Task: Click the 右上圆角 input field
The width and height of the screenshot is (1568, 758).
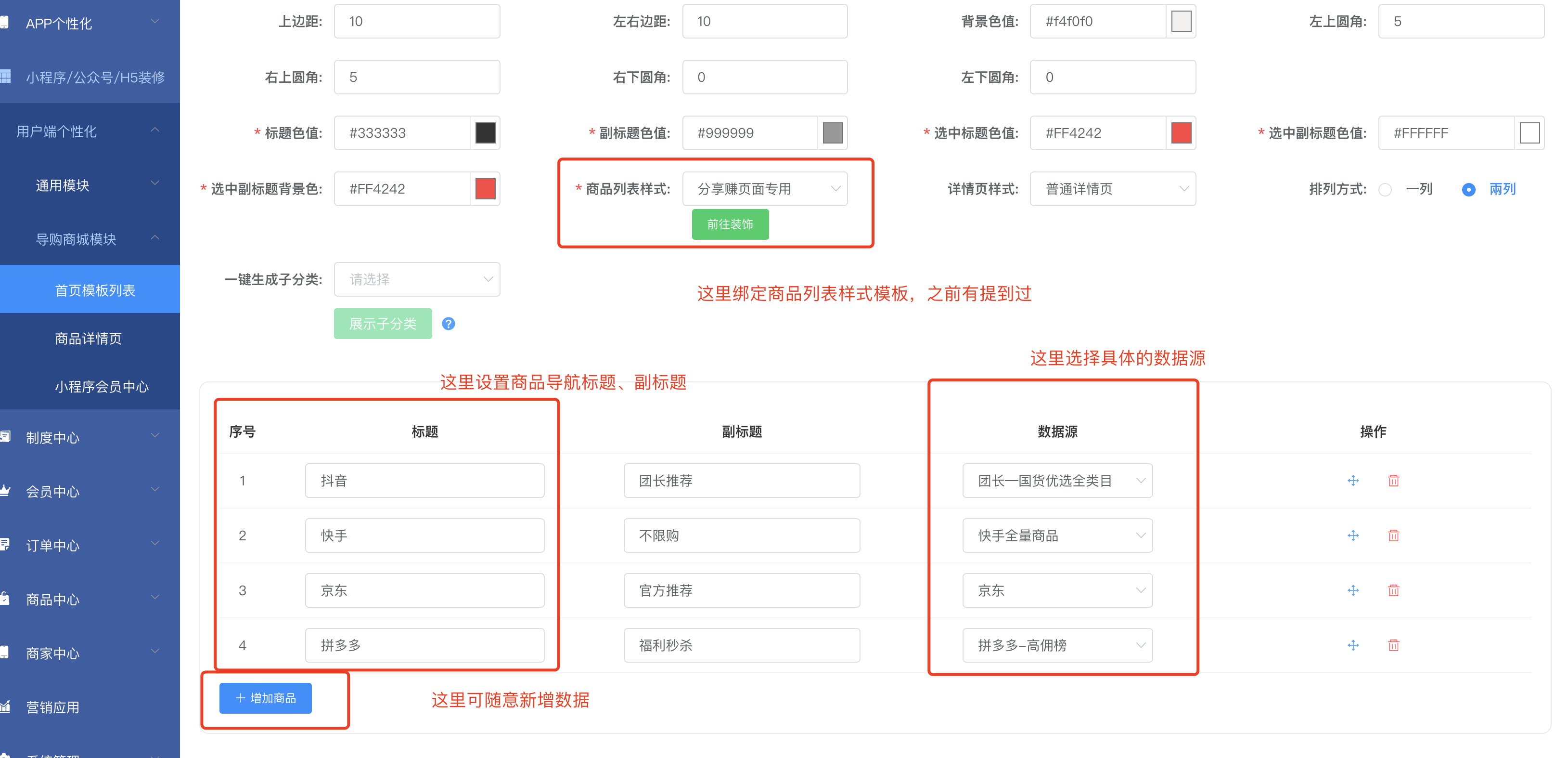Action: pyautogui.click(x=417, y=77)
